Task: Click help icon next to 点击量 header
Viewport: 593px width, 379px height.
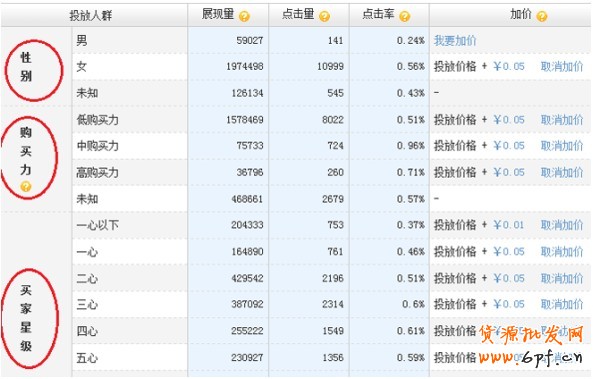Action: click(x=324, y=16)
